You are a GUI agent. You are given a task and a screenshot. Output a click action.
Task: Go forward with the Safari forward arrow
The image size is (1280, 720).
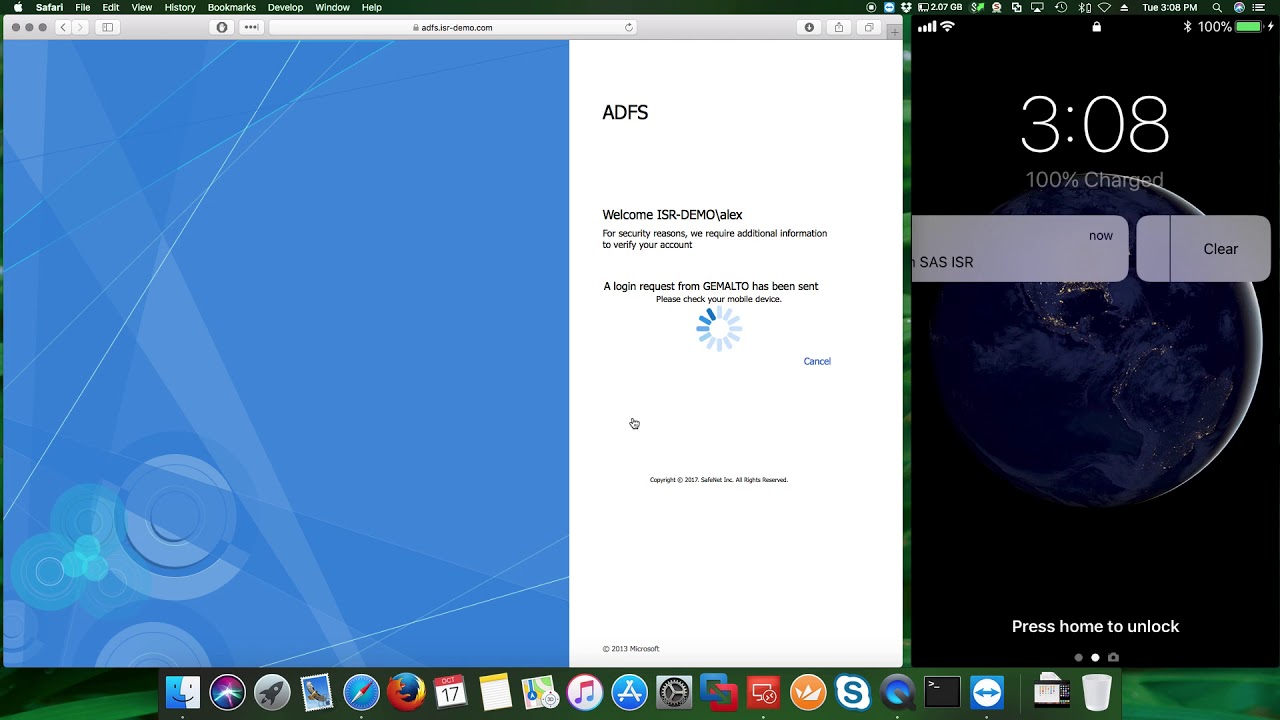[81, 27]
